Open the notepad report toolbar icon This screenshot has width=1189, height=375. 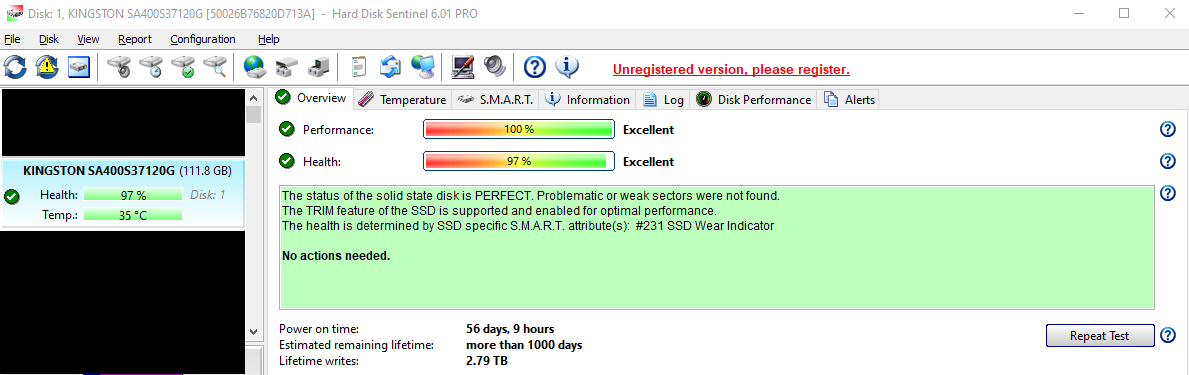[x=358, y=67]
